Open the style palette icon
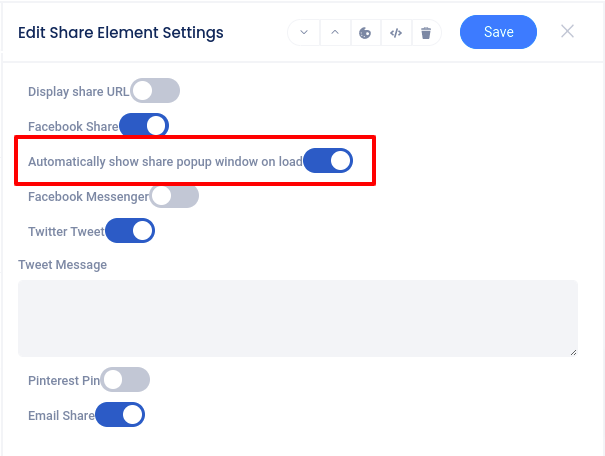Image resolution: width=605 pixels, height=456 pixels. (365, 32)
